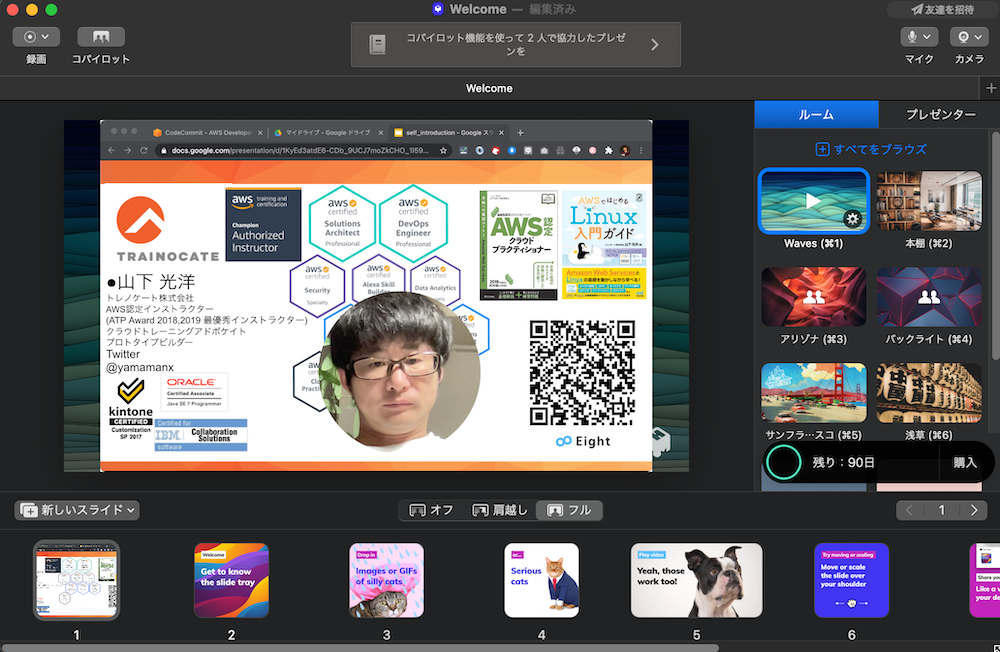
Task: Set slide mode to フル
Action: pyautogui.click(x=570, y=510)
